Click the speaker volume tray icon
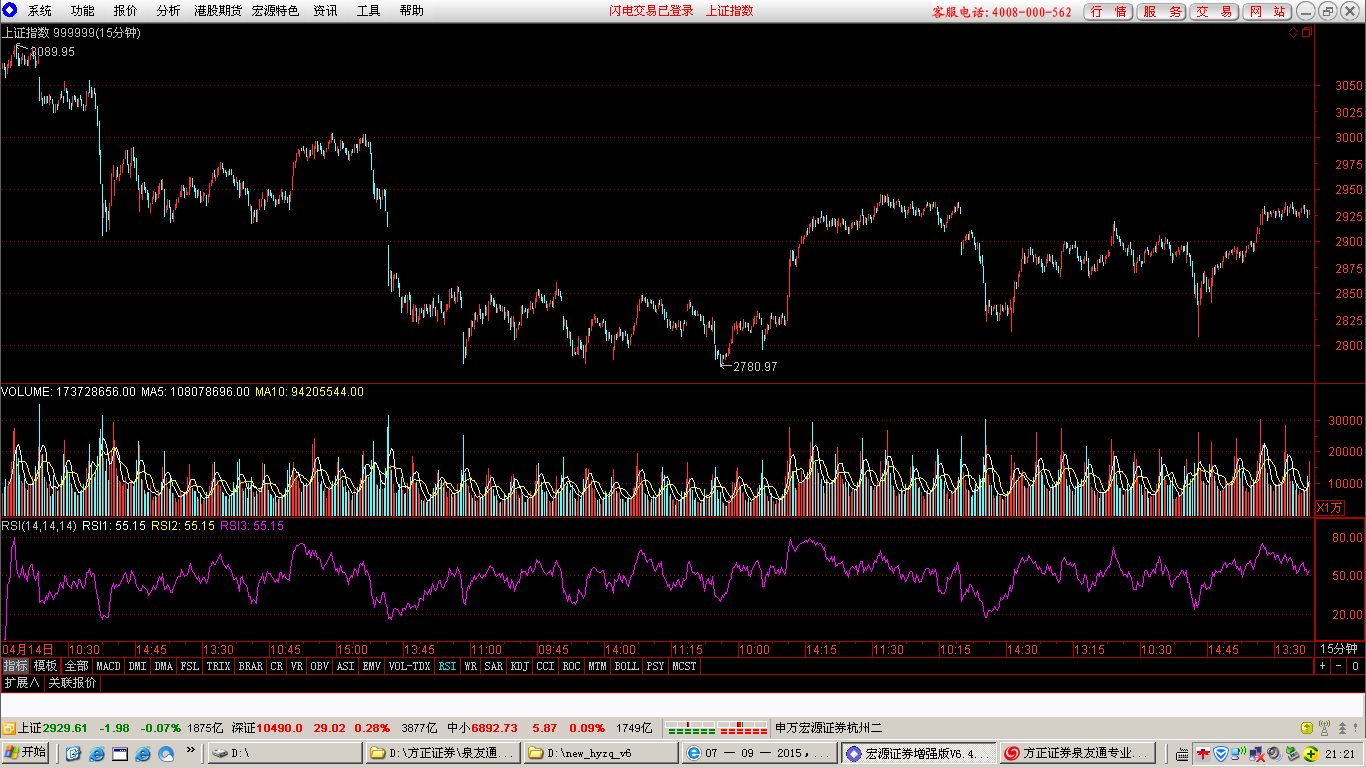 [x=1274, y=754]
